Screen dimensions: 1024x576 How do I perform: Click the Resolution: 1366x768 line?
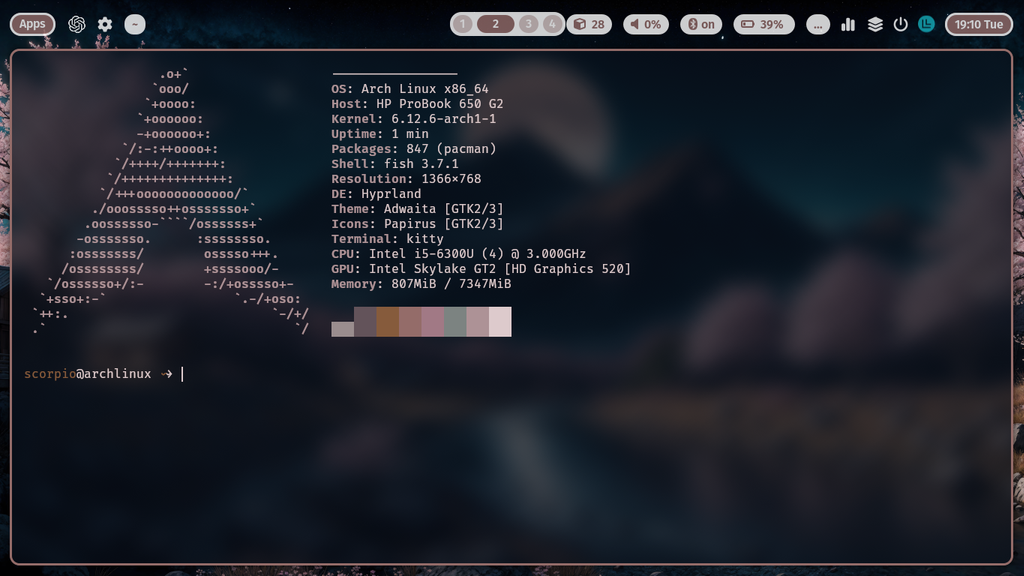[406, 179]
